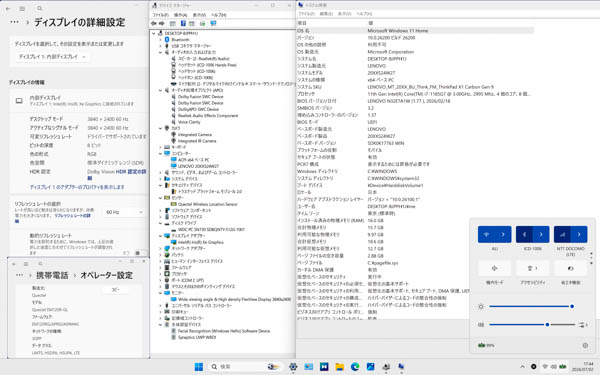Open the ヘルプ menu in Device Manager
Viewport: 600px width, 375px height.
[218, 15]
